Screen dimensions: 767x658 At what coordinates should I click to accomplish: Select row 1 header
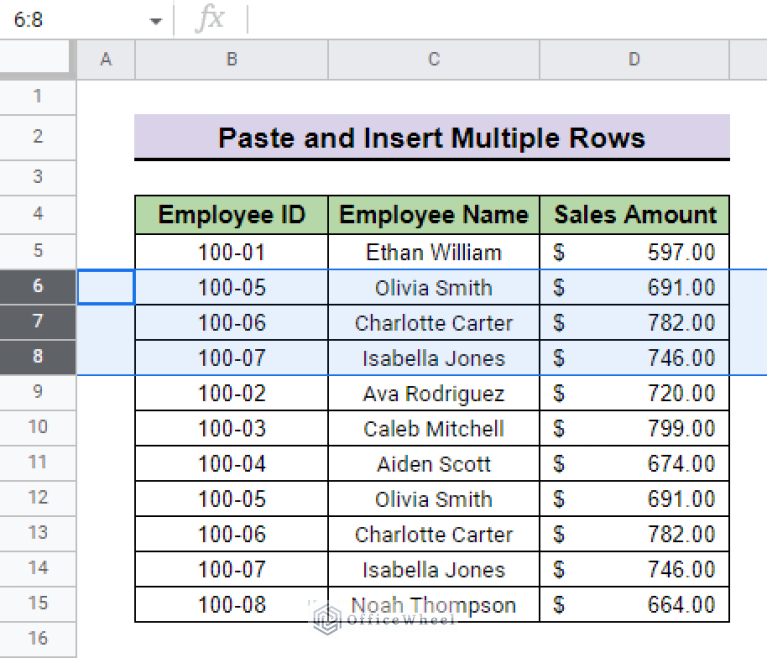pos(38,97)
